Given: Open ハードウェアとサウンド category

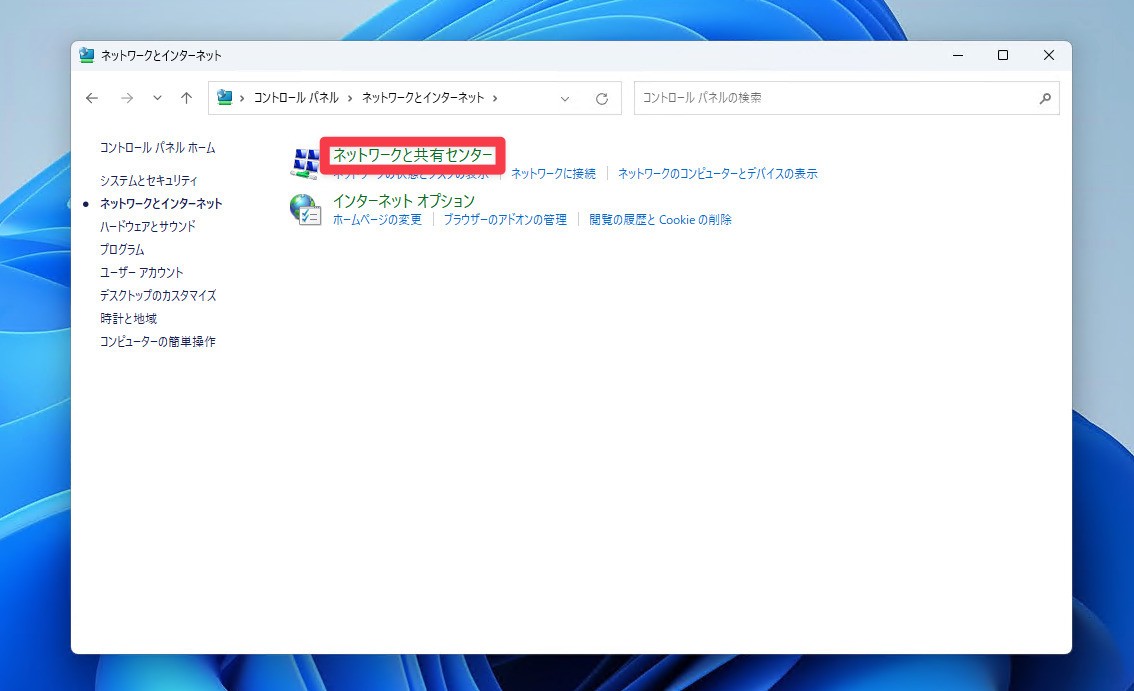Looking at the screenshot, I should (148, 226).
